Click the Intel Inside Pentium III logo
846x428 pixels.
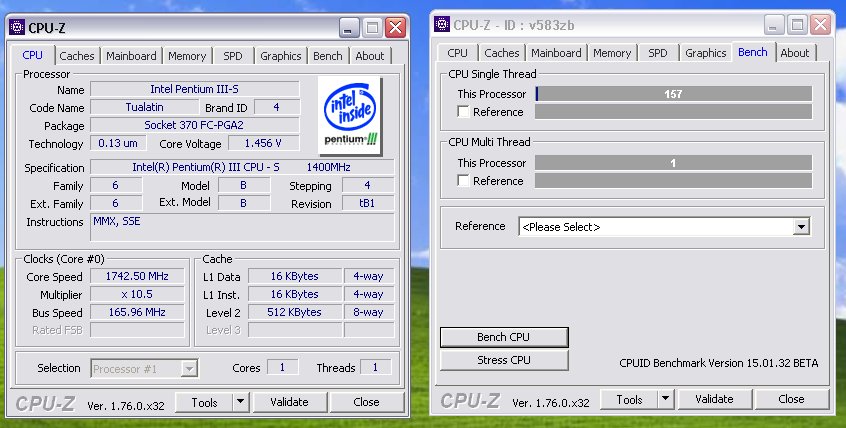(x=350, y=116)
